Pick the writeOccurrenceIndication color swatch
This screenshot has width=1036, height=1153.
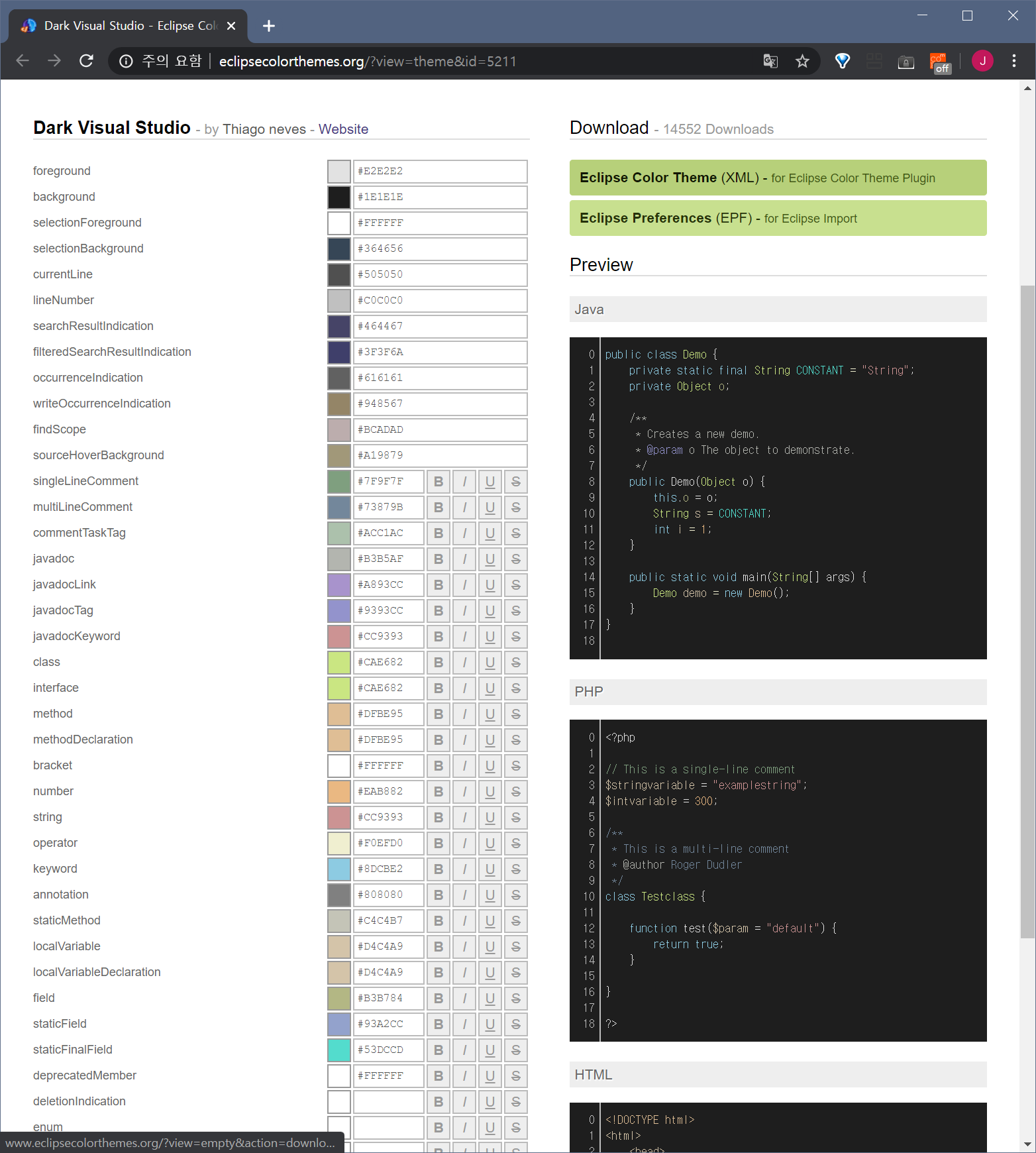[x=339, y=404]
